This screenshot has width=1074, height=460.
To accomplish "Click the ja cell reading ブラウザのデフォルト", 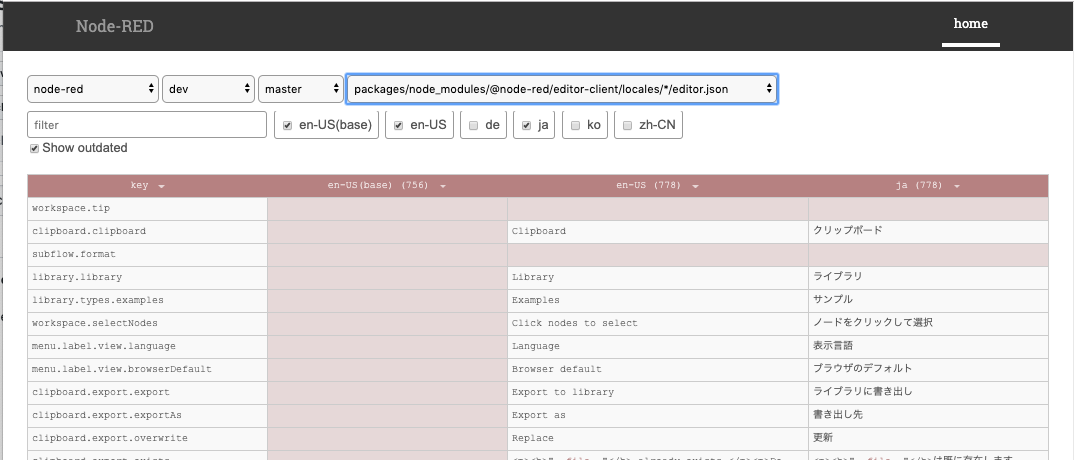I will point(928,370).
